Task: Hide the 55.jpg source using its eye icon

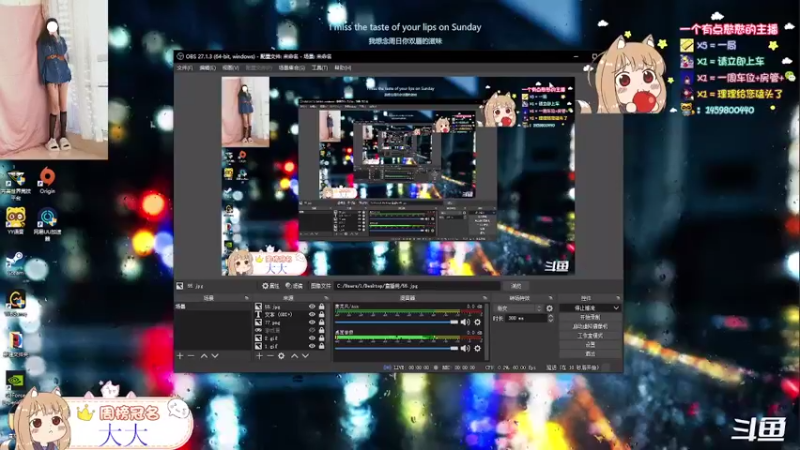Action: pyautogui.click(x=312, y=307)
